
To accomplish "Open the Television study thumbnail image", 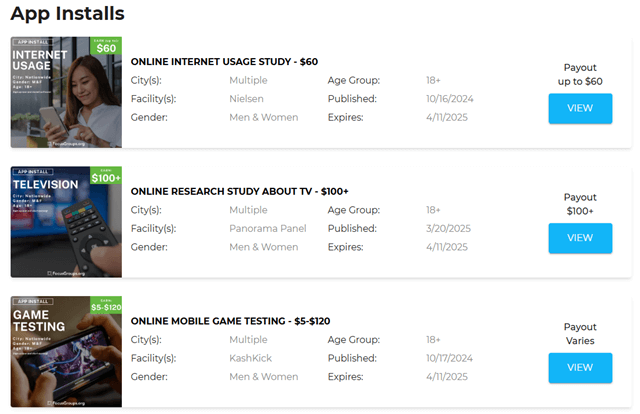I will pos(66,222).
